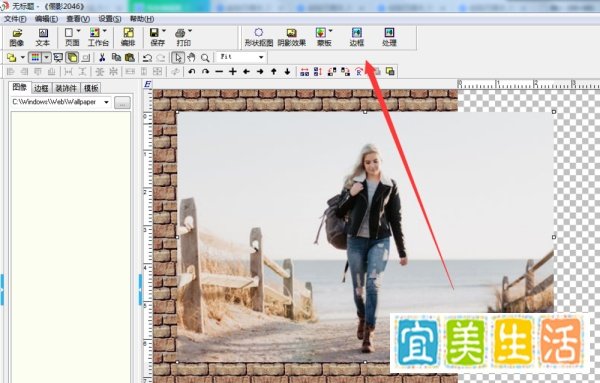This screenshot has height=383, width=600.
Task: Expand the C:\Windows\Web\Wallpaper path dropdown
Action: point(106,102)
